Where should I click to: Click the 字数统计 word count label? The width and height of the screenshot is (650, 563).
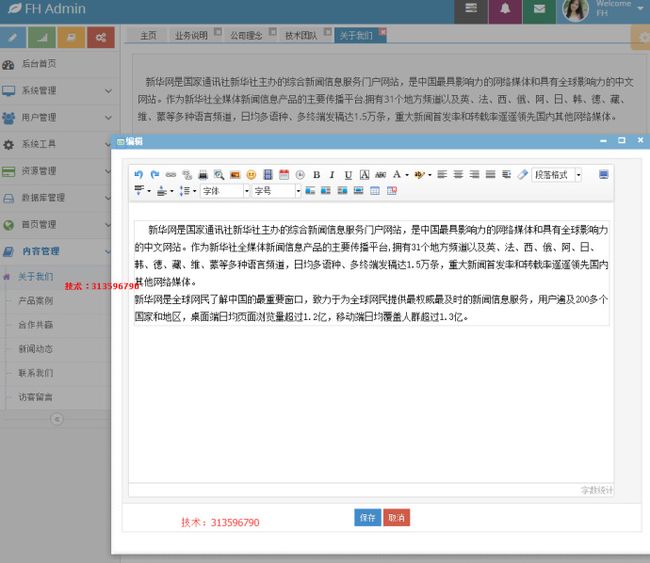tap(596, 490)
